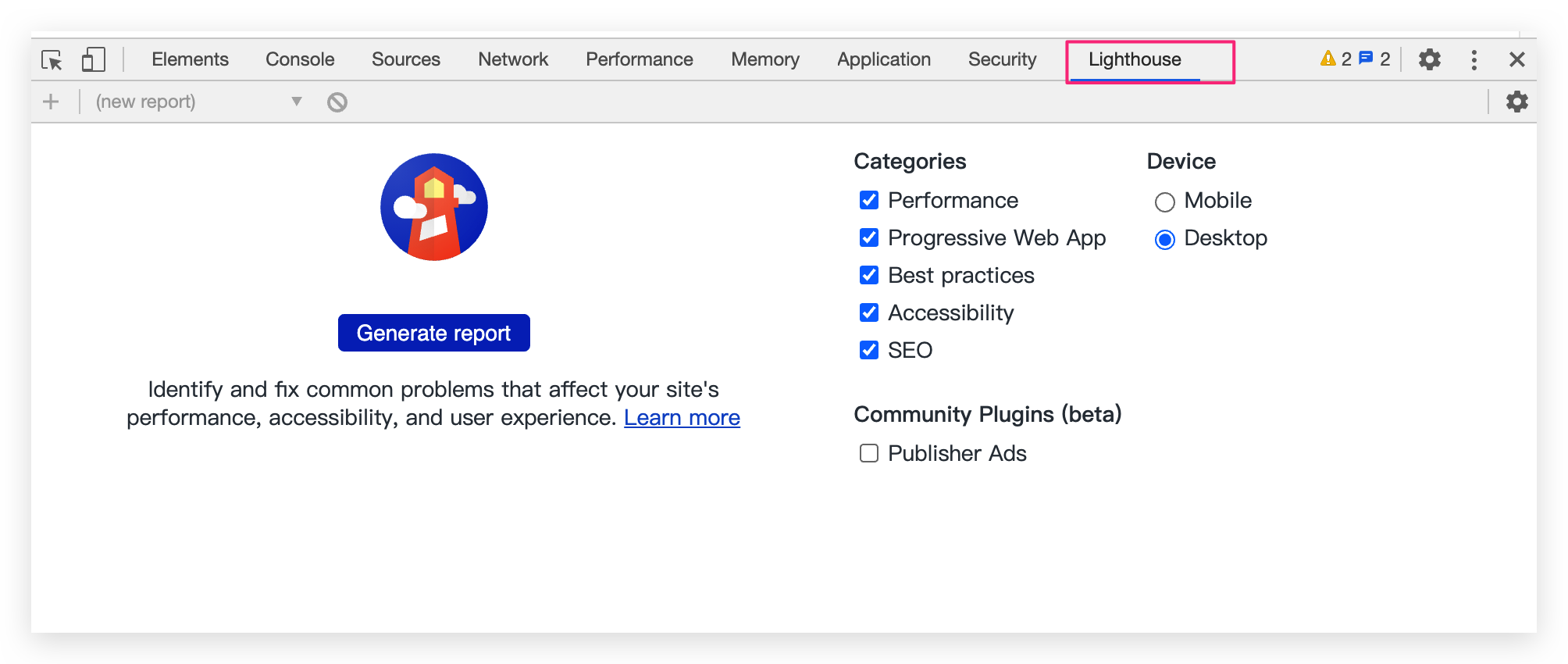1568x664 pixels.
Task: Enable the Publisher Ads plugin checkbox
Action: point(869,454)
